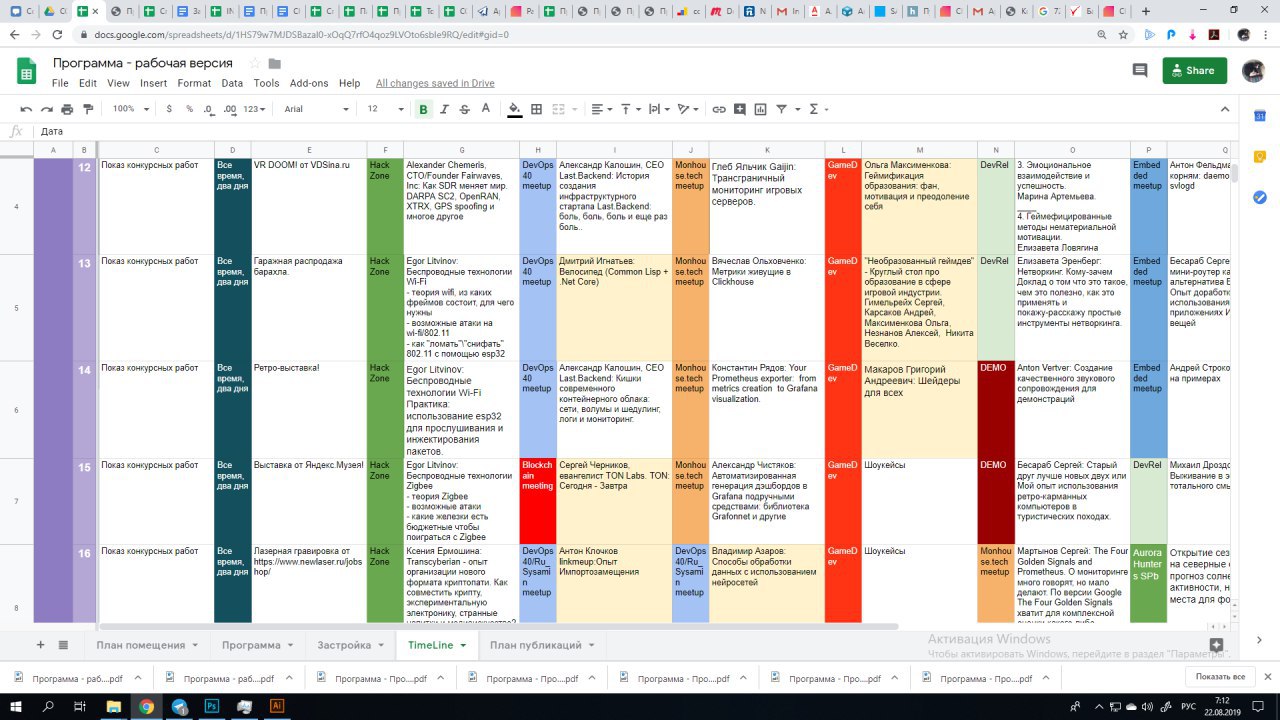Open the Fill color picker
The width and height of the screenshot is (1280, 720).
coord(514,109)
